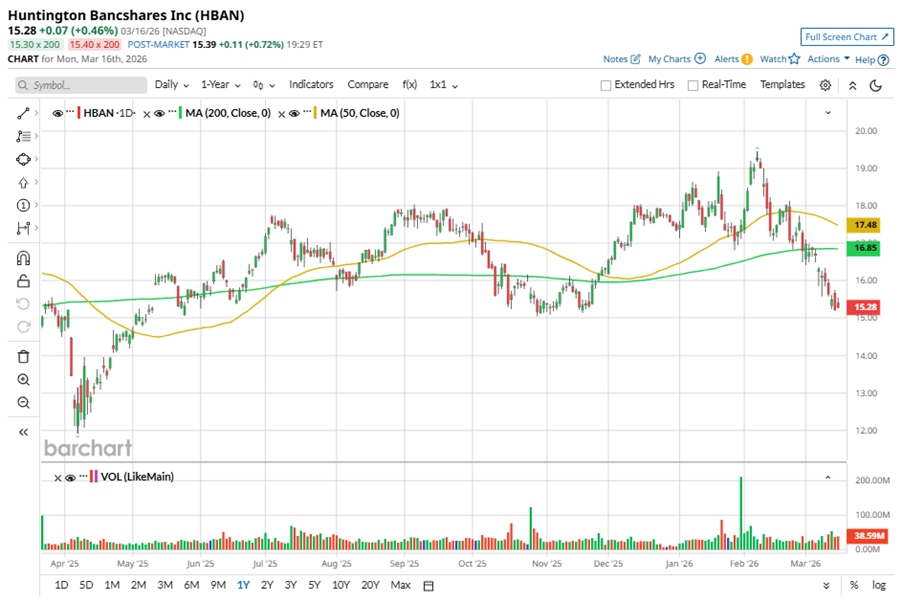Select the numbered label tool

(23, 205)
